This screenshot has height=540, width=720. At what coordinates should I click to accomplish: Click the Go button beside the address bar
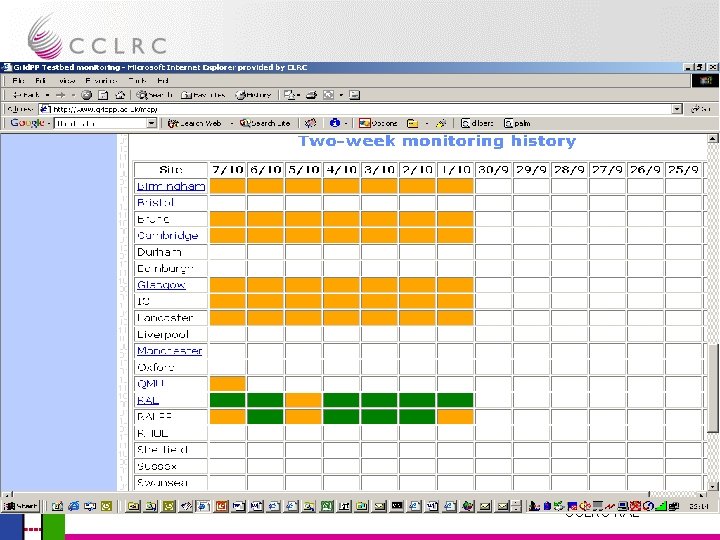coord(702,109)
